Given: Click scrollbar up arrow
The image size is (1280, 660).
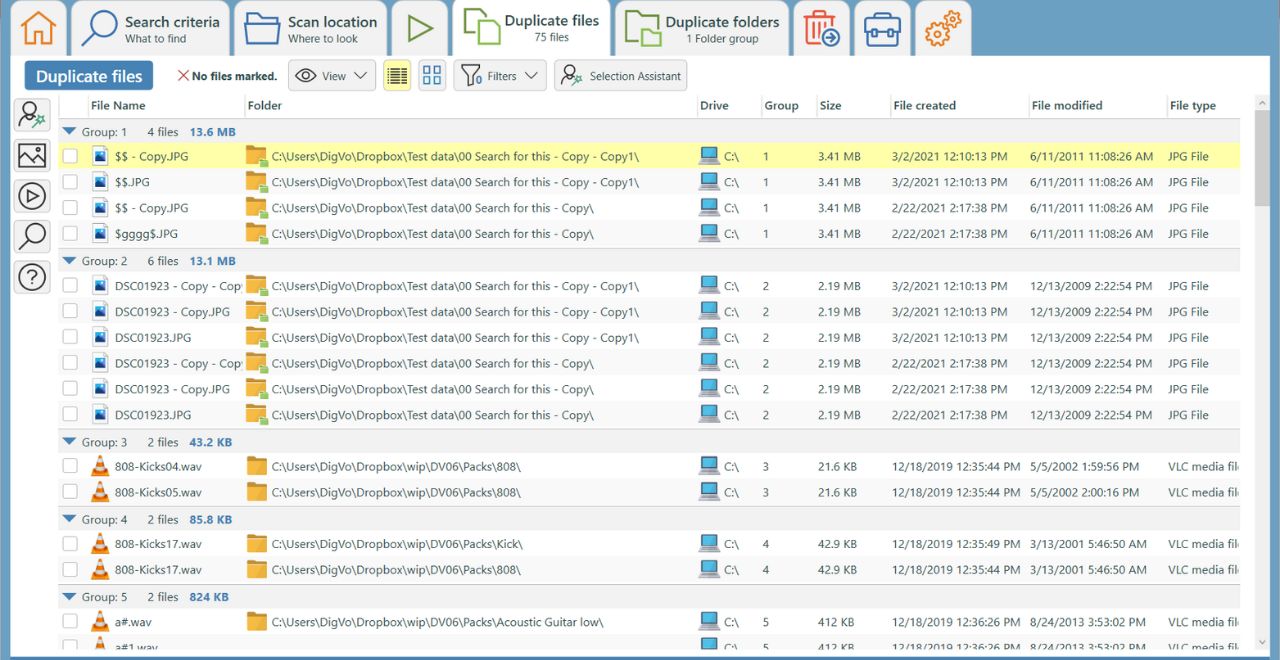Looking at the screenshot, I should click(1262, 103).
